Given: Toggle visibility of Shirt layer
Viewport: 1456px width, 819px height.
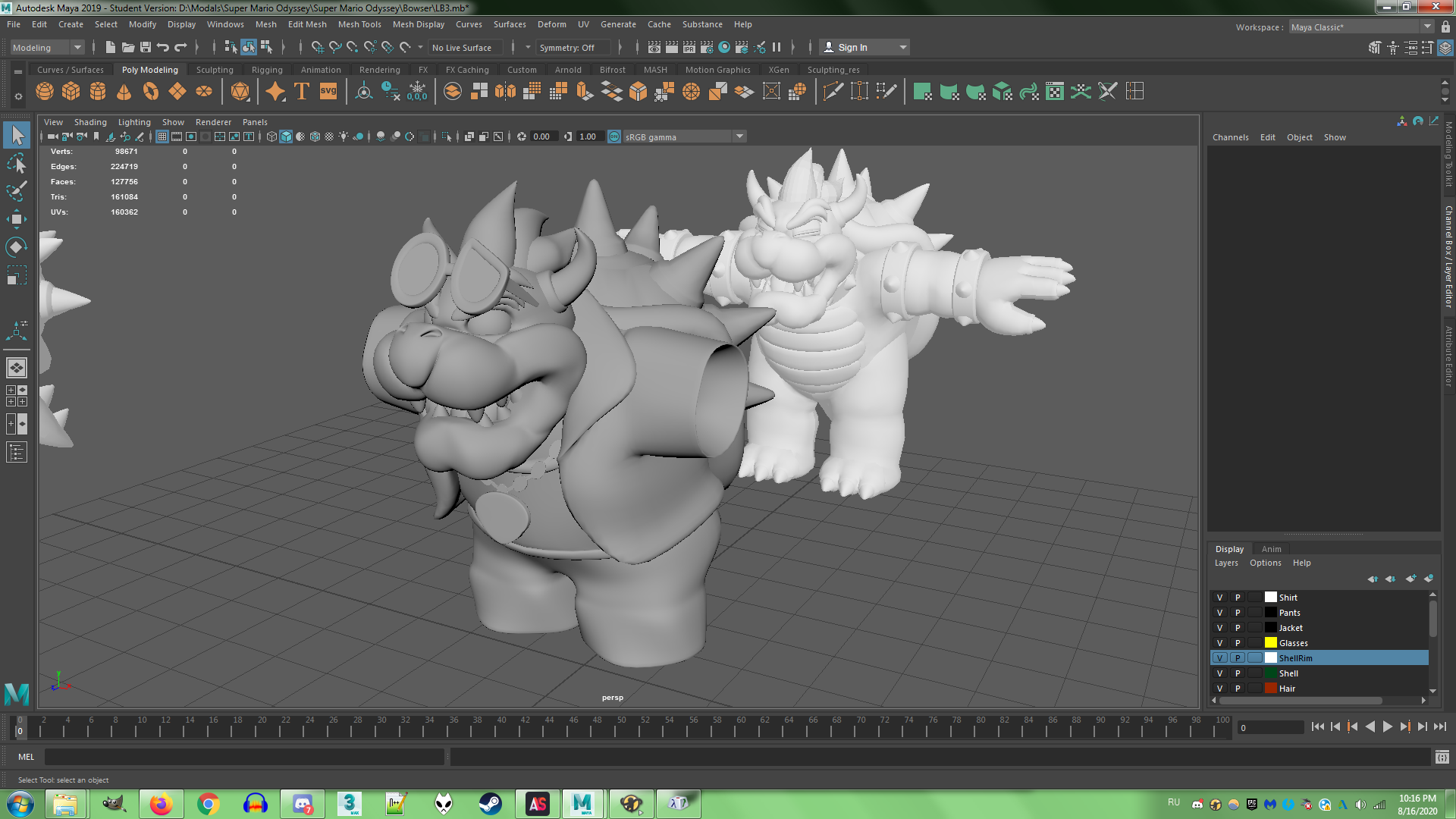Looking at the screenshot, I should point(1219,598).
